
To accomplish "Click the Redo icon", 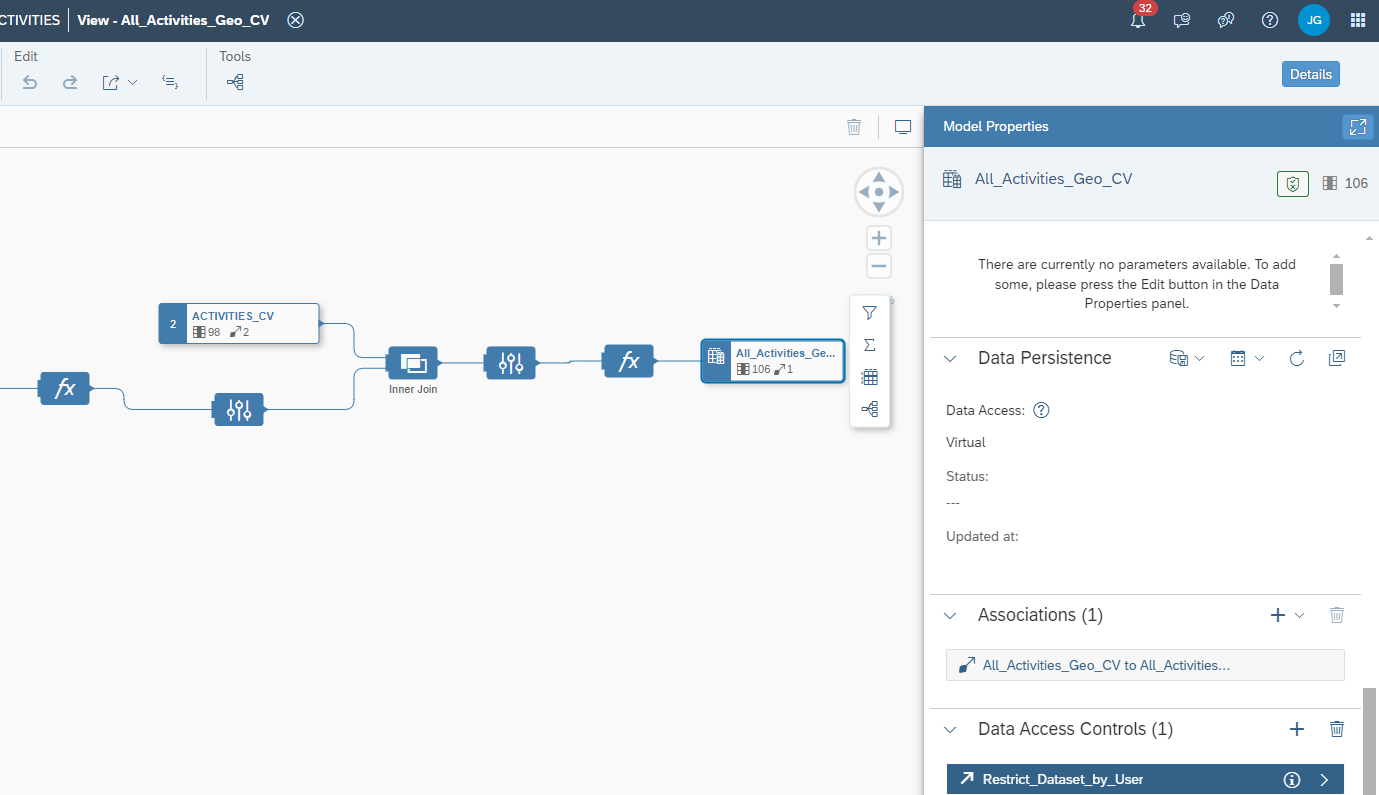I will point(69,82).
